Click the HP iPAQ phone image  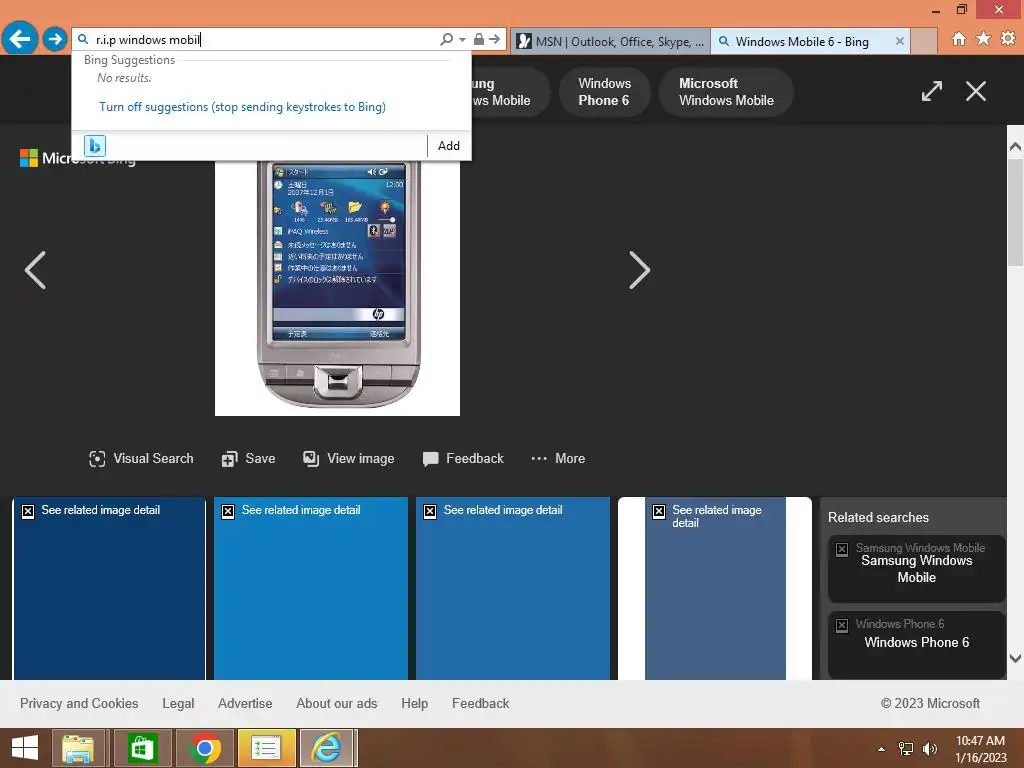[338, 287]
